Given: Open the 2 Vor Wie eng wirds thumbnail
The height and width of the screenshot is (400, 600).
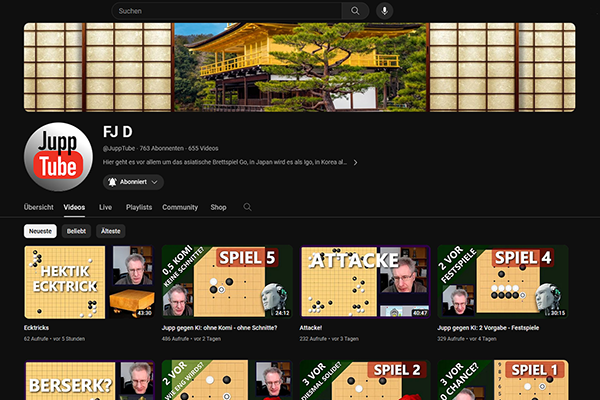Looking at the screenshot, I should tap(227, 380).
